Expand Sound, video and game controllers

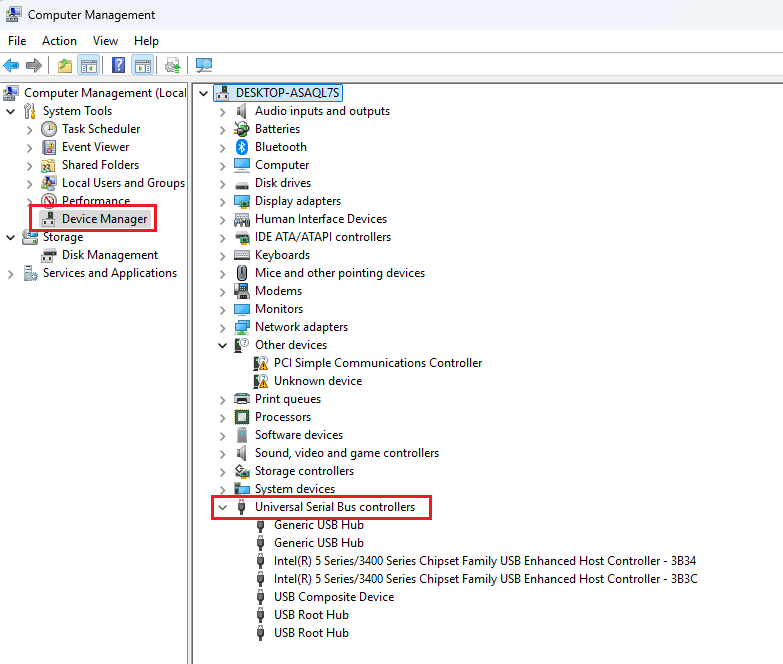tap(222, 454)
